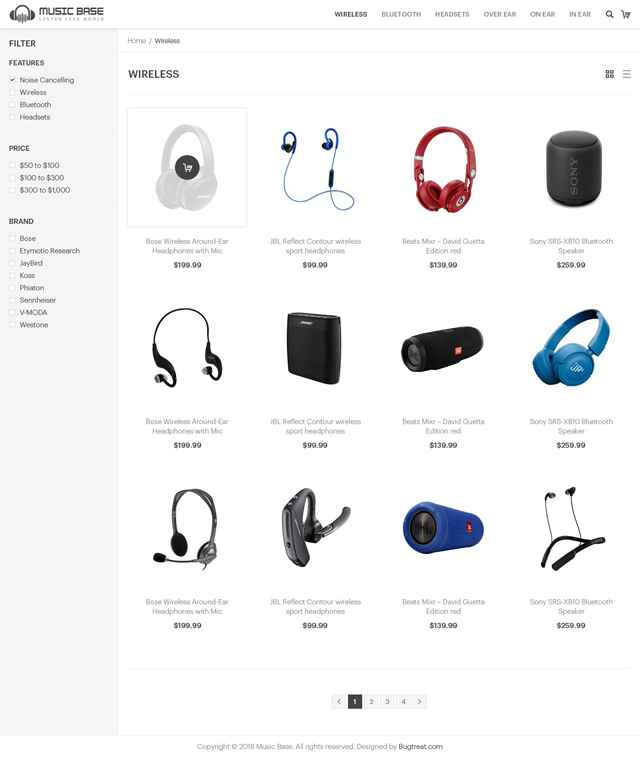Tick the Sennheiser brand checkbox
Viewport: 640px width, 759px height.
tap(12, 300)
